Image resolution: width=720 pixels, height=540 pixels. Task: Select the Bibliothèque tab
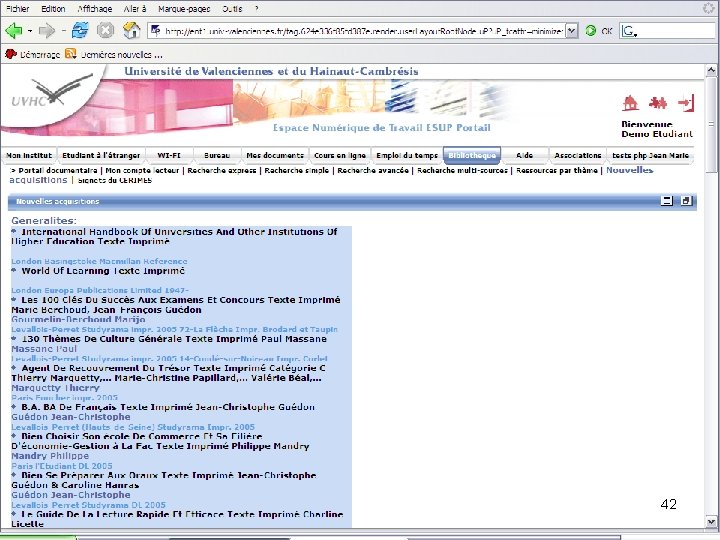(472, 155)
